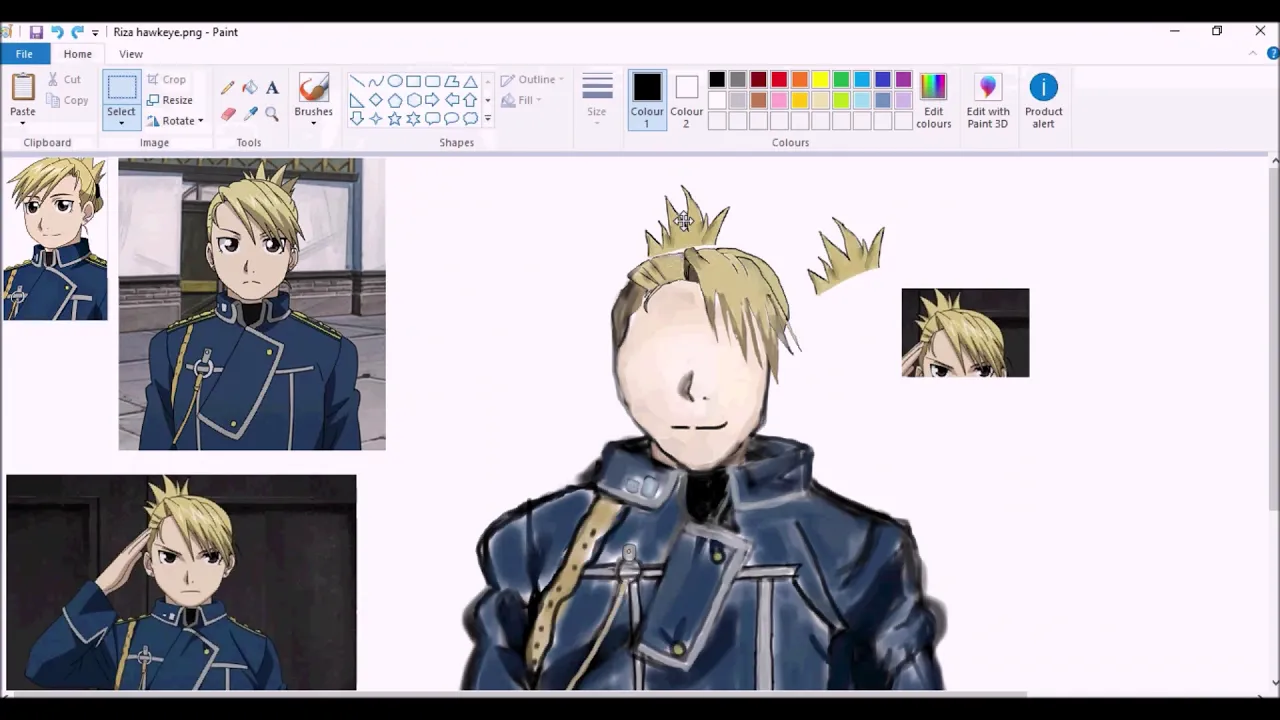
Task: Choose the Oval shape
Action: click(x=395, y=82)
